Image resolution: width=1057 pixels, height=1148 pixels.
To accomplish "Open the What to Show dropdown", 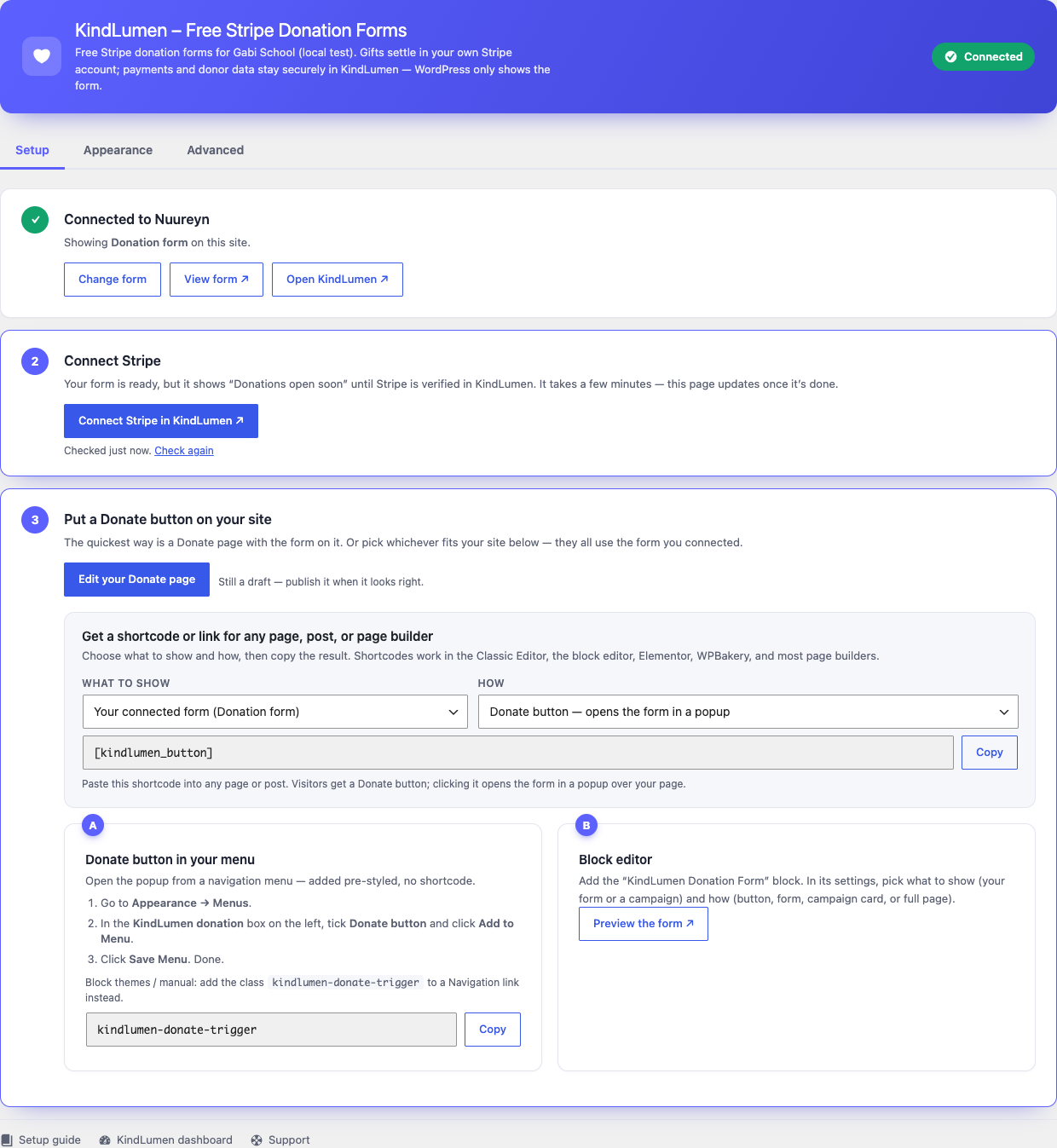I will (x=274, y=712).
